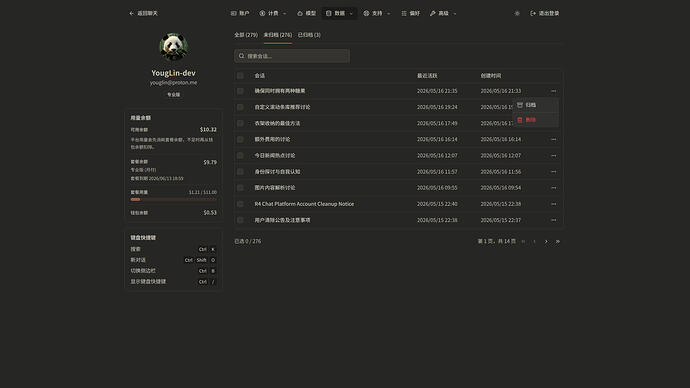Click the $9.79 plan balance value

pos(210,162)
